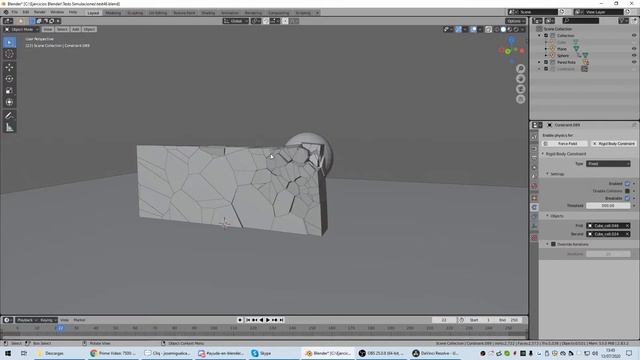Toggle visibility eye of Plane object
The height and width of the screenshot is (360, 640).
pos(634,49)
